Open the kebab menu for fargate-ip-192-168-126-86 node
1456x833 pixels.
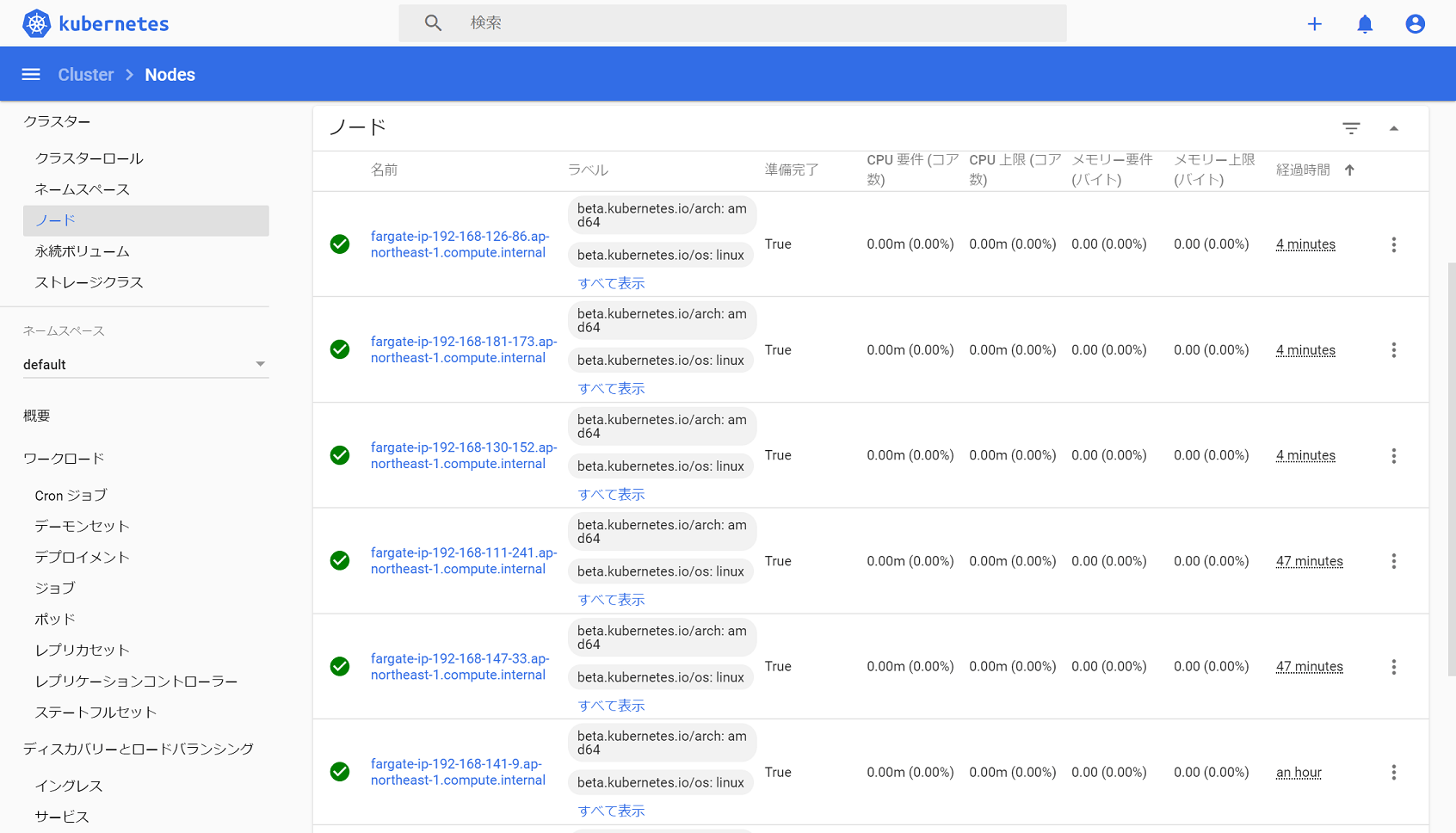[x=1394, y=244]
